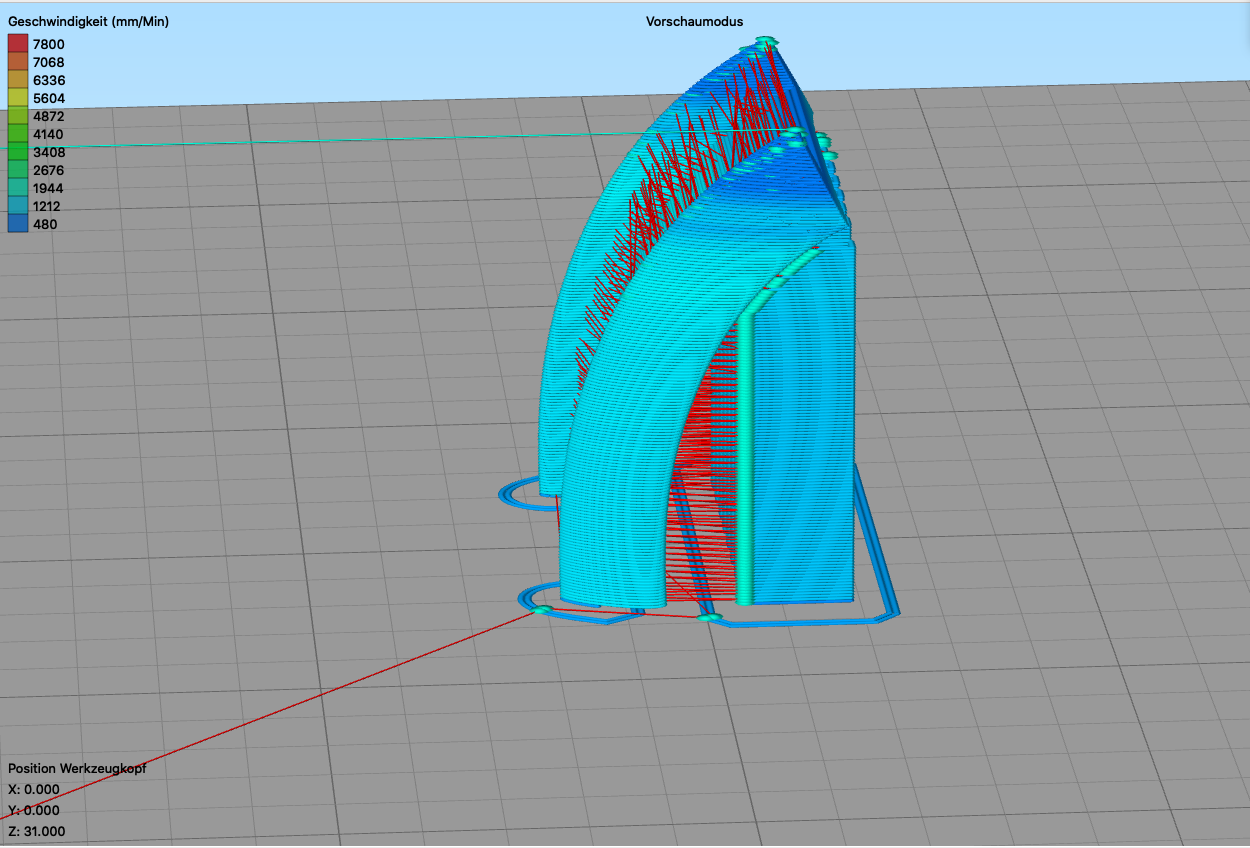Click the yellow 5604 legend swatch
1250x848 pixels.
click(x=18, y=98)
